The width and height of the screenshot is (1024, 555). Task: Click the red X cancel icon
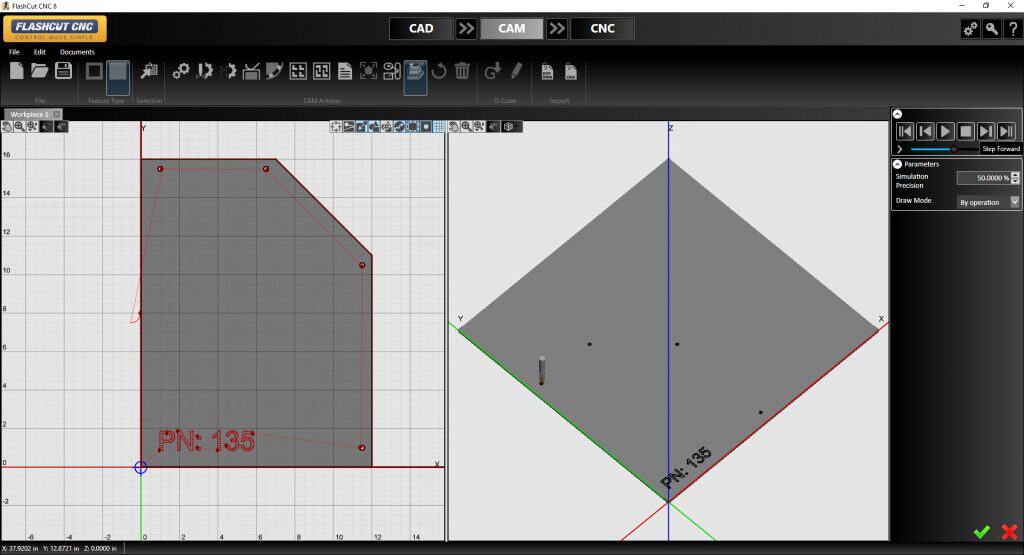pyautogui.click(x=1009, y=532)
